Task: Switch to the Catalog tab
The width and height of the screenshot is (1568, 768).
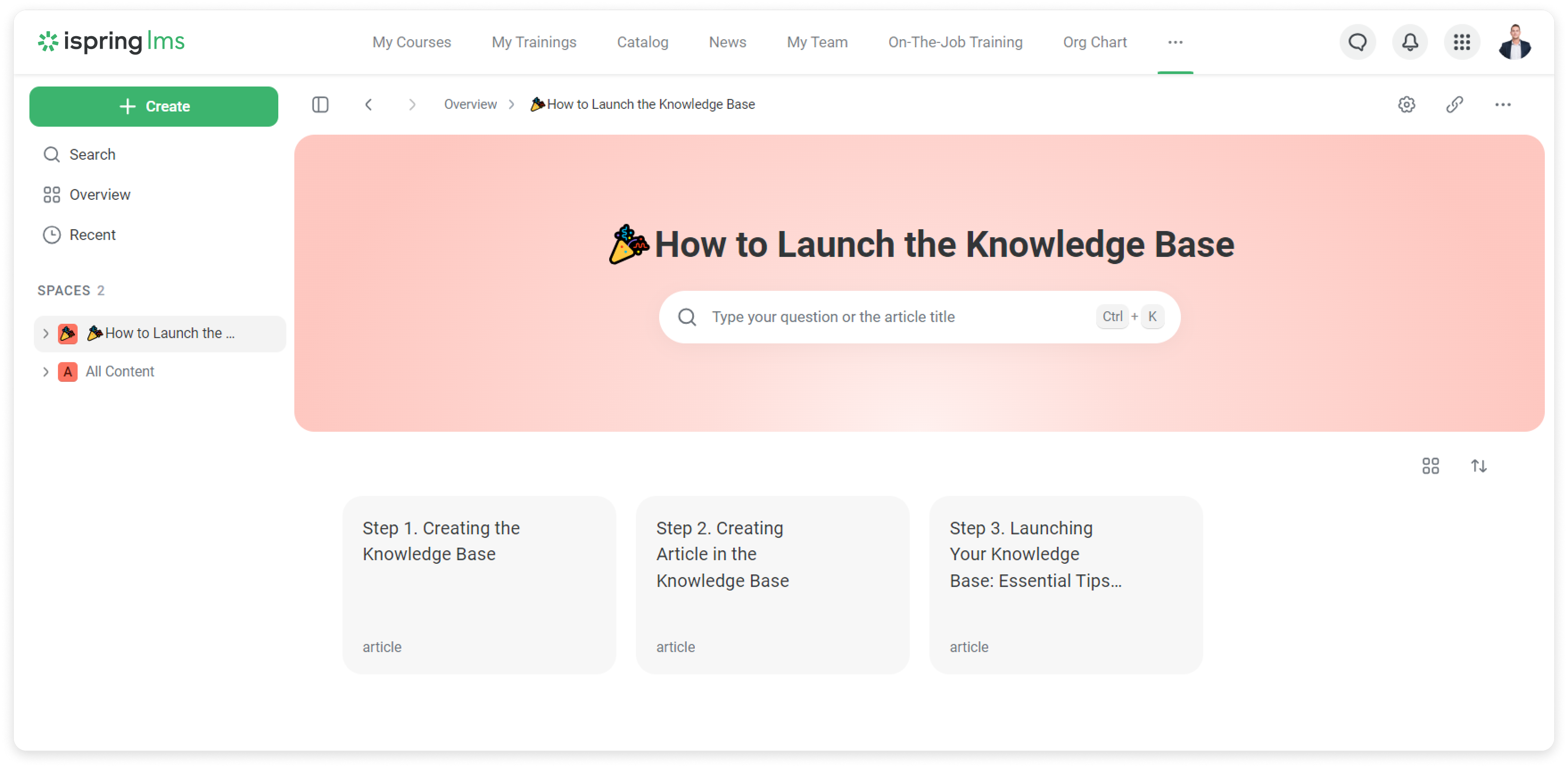Action: pos(642,42)
